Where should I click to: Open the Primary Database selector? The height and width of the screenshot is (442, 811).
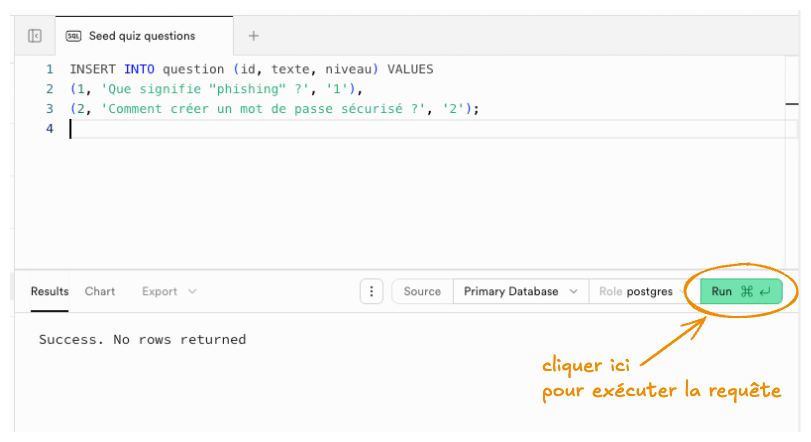520,292
